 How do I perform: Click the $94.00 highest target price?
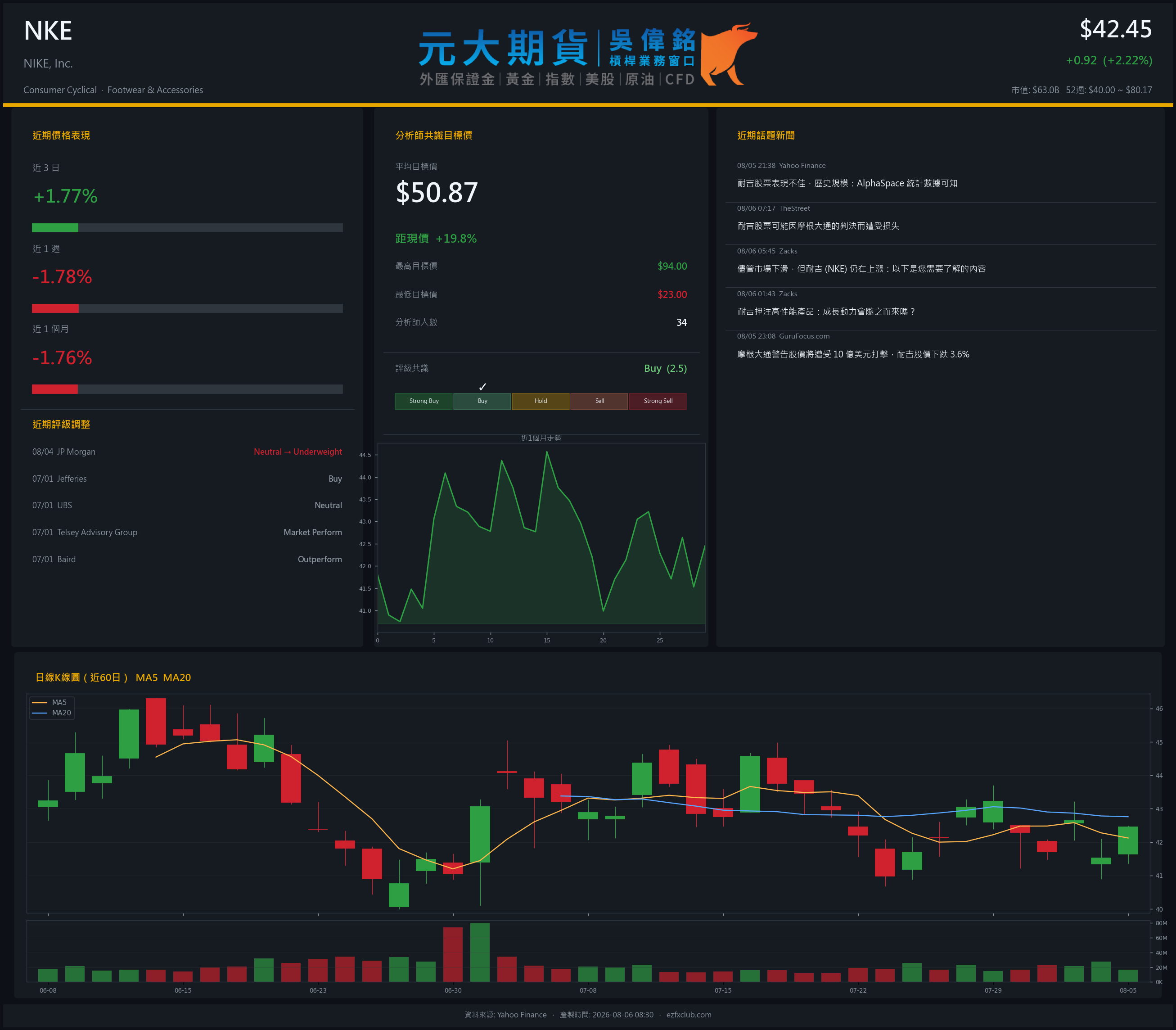[x=672, y=266]
